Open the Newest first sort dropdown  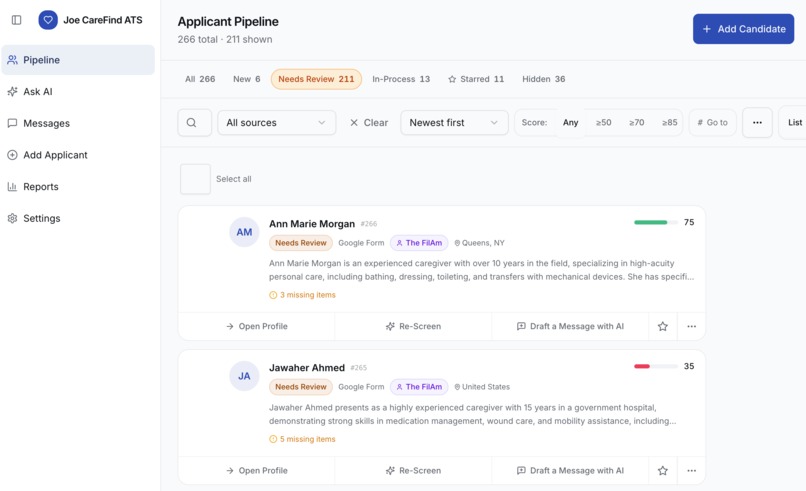(x=454, y=123)
